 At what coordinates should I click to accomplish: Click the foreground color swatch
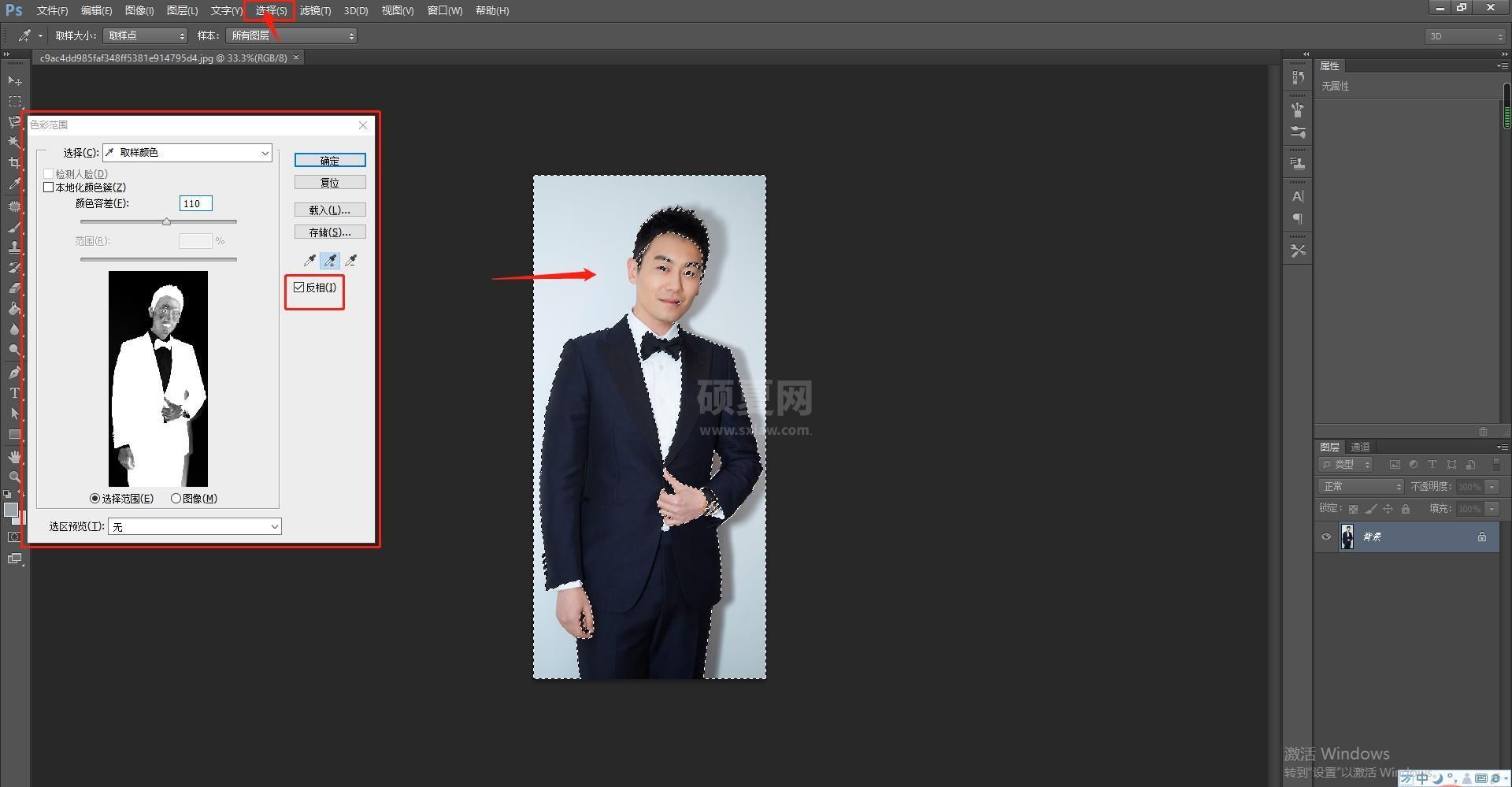[10, 510]
